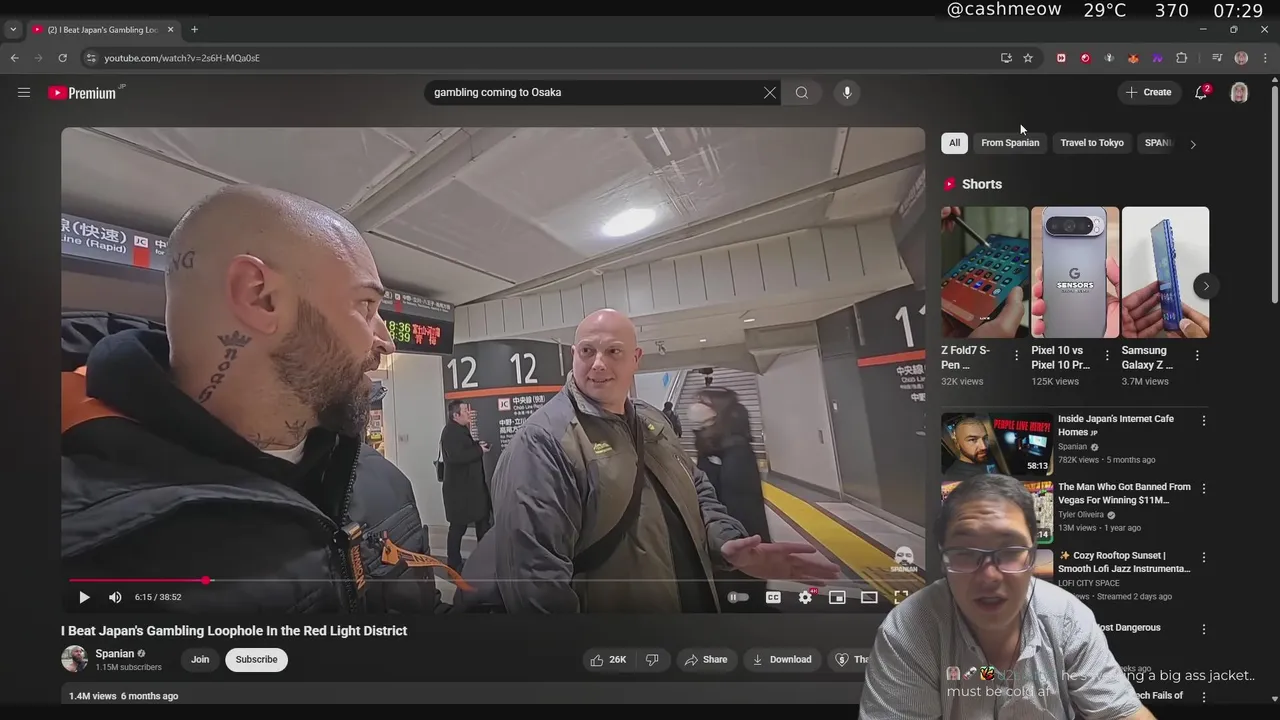
Task: Open the Z Fold7 S-Pen short
Action: (x=984, y=272)
